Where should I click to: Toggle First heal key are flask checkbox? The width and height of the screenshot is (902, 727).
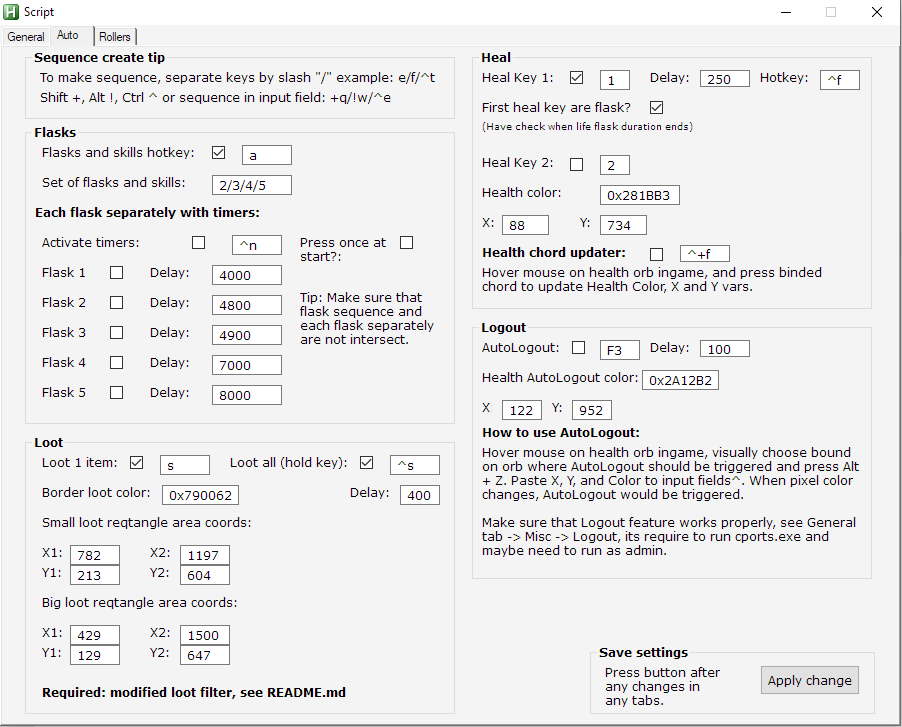pos(656,108)
